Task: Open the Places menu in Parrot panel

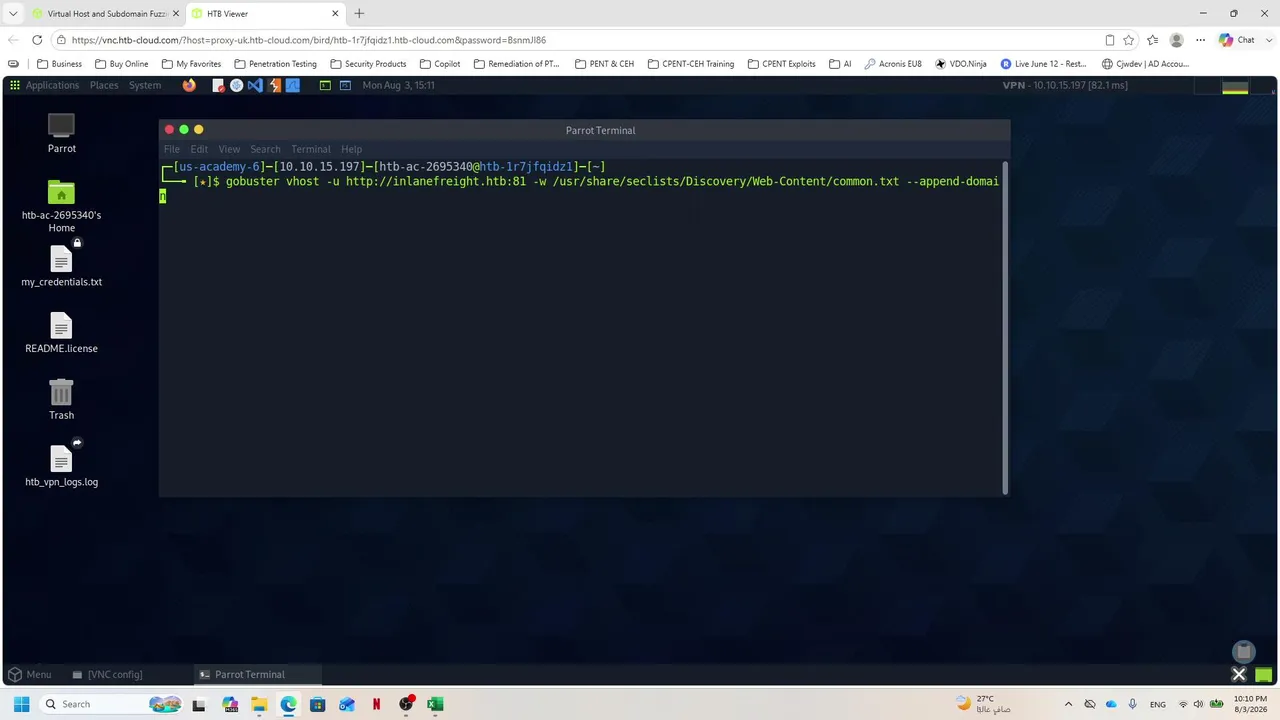Action: 104,85
